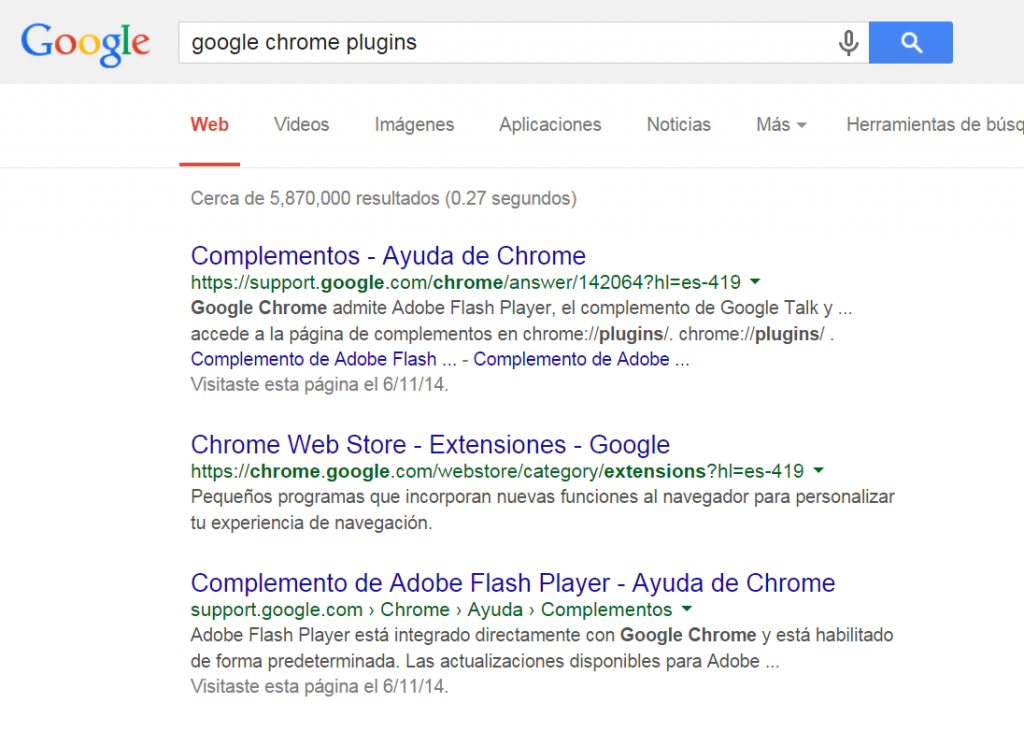1024x732 pixels.
Task: Select the Web results tab
Action: (x=209, y=124)
